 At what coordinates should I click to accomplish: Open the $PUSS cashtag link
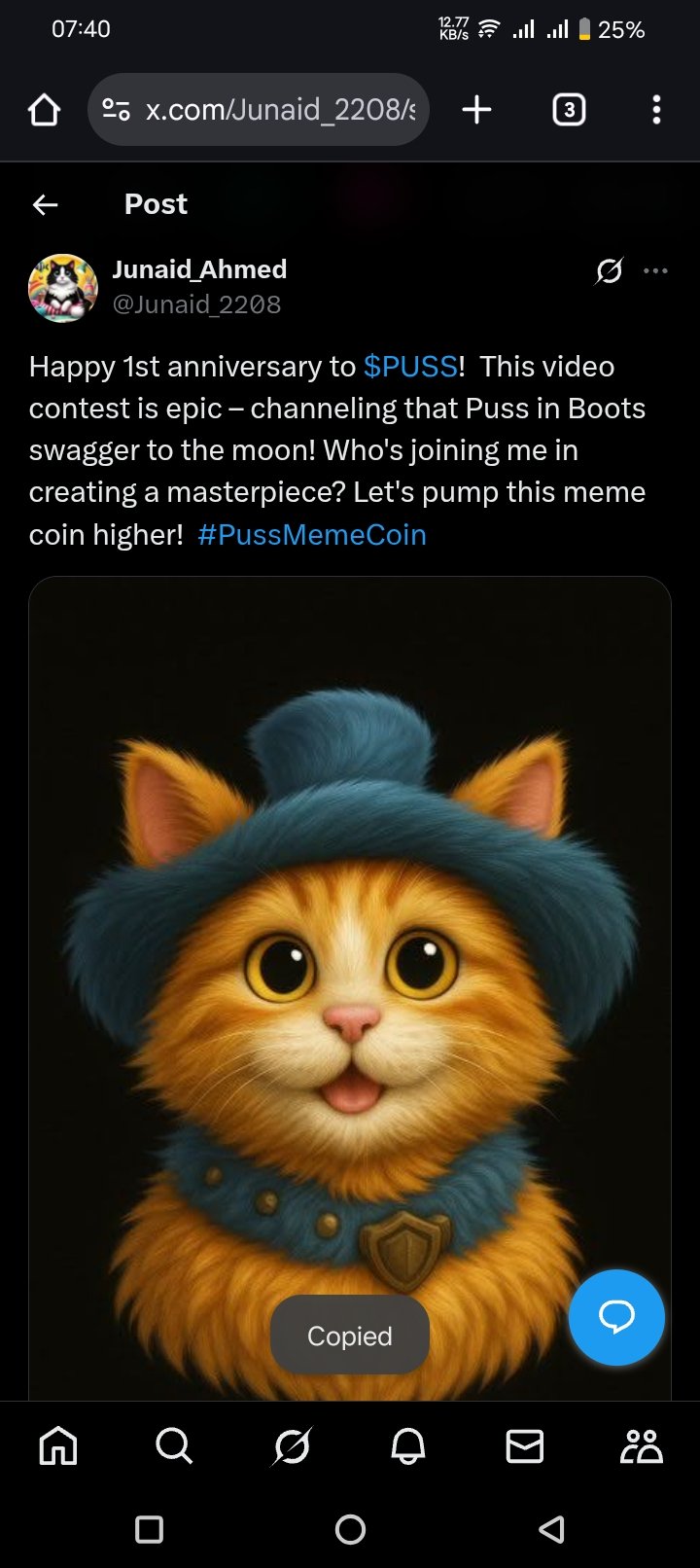410,367
